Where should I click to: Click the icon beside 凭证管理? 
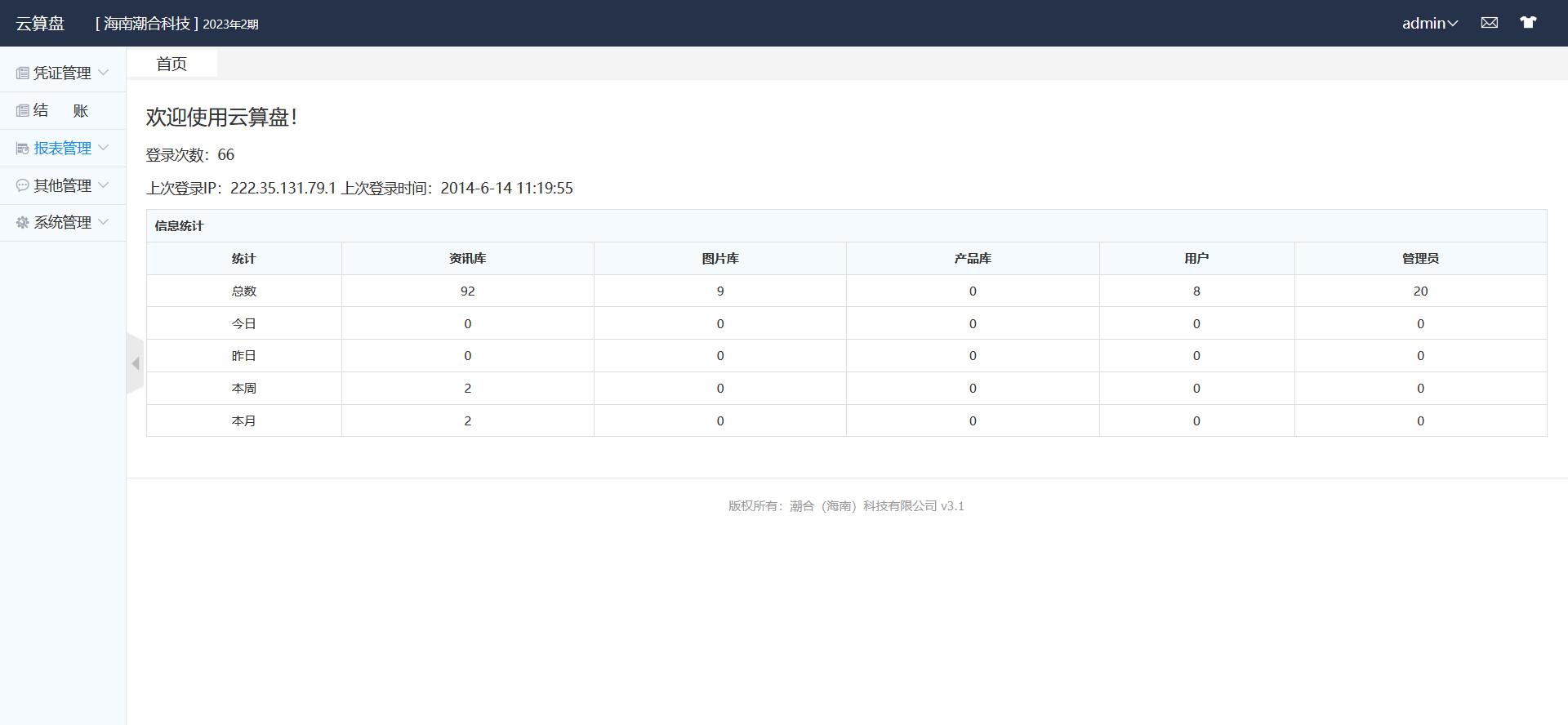tap(22, 73)
